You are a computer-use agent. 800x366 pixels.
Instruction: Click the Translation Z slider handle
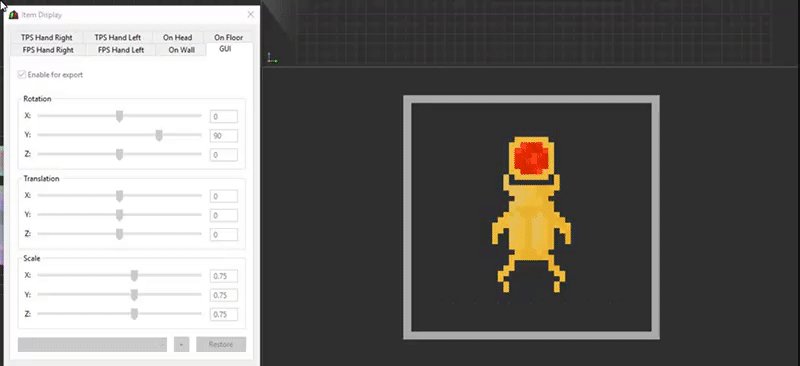click(119, 234)
